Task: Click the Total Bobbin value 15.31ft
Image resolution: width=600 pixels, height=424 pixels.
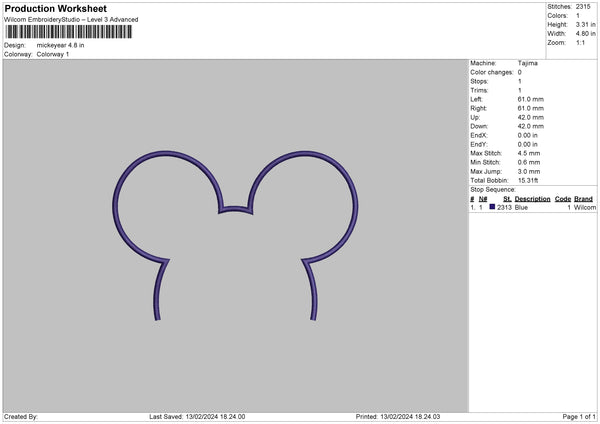Action: 528,180
